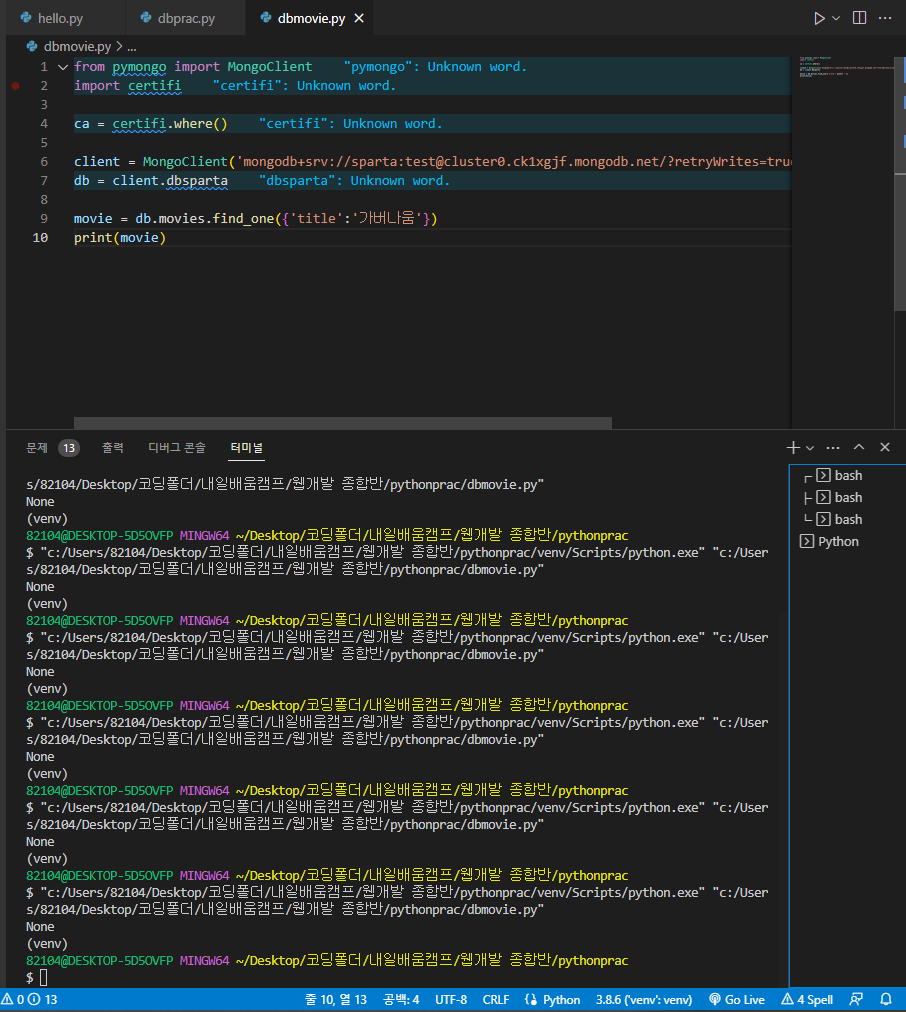Select the first bash terminal
This screenshot has height=1012, width=906.
click(x=847, y=476)
